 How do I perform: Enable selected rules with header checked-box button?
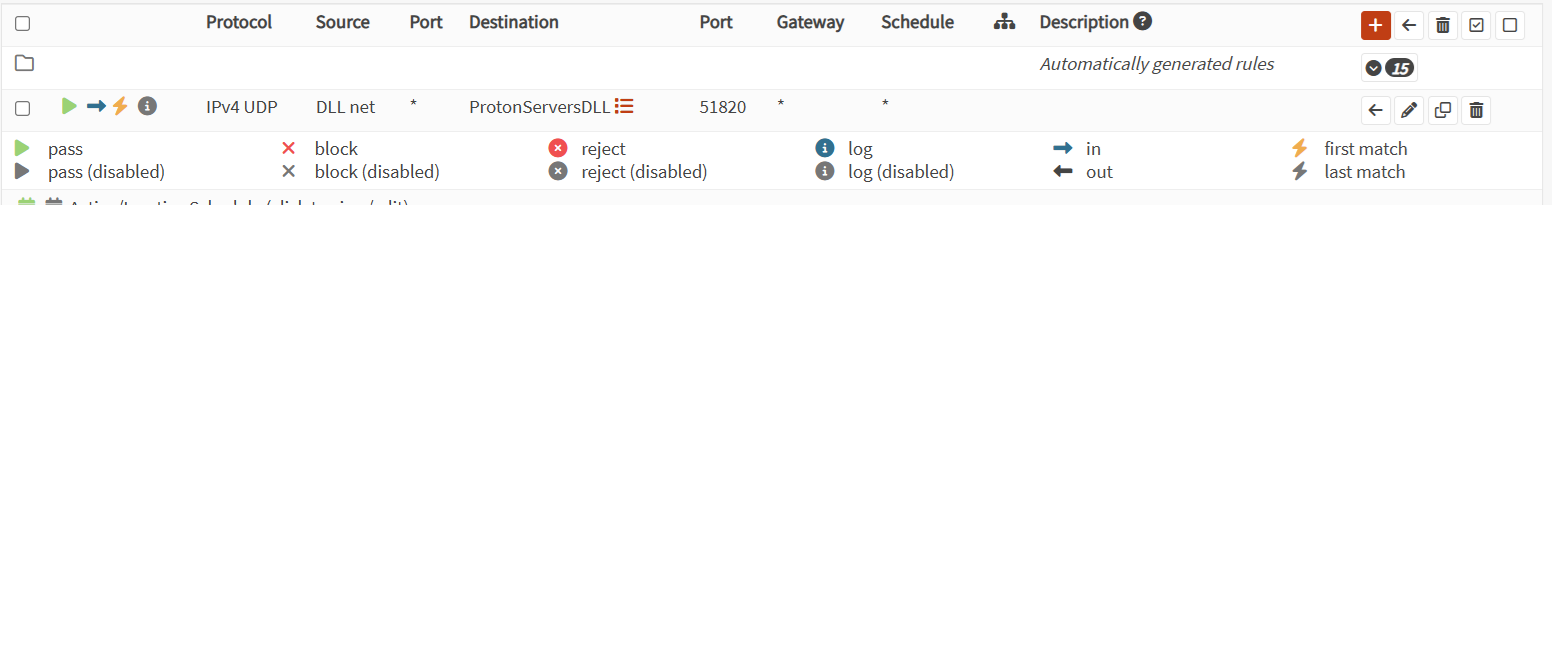(x=1476, y=26)
